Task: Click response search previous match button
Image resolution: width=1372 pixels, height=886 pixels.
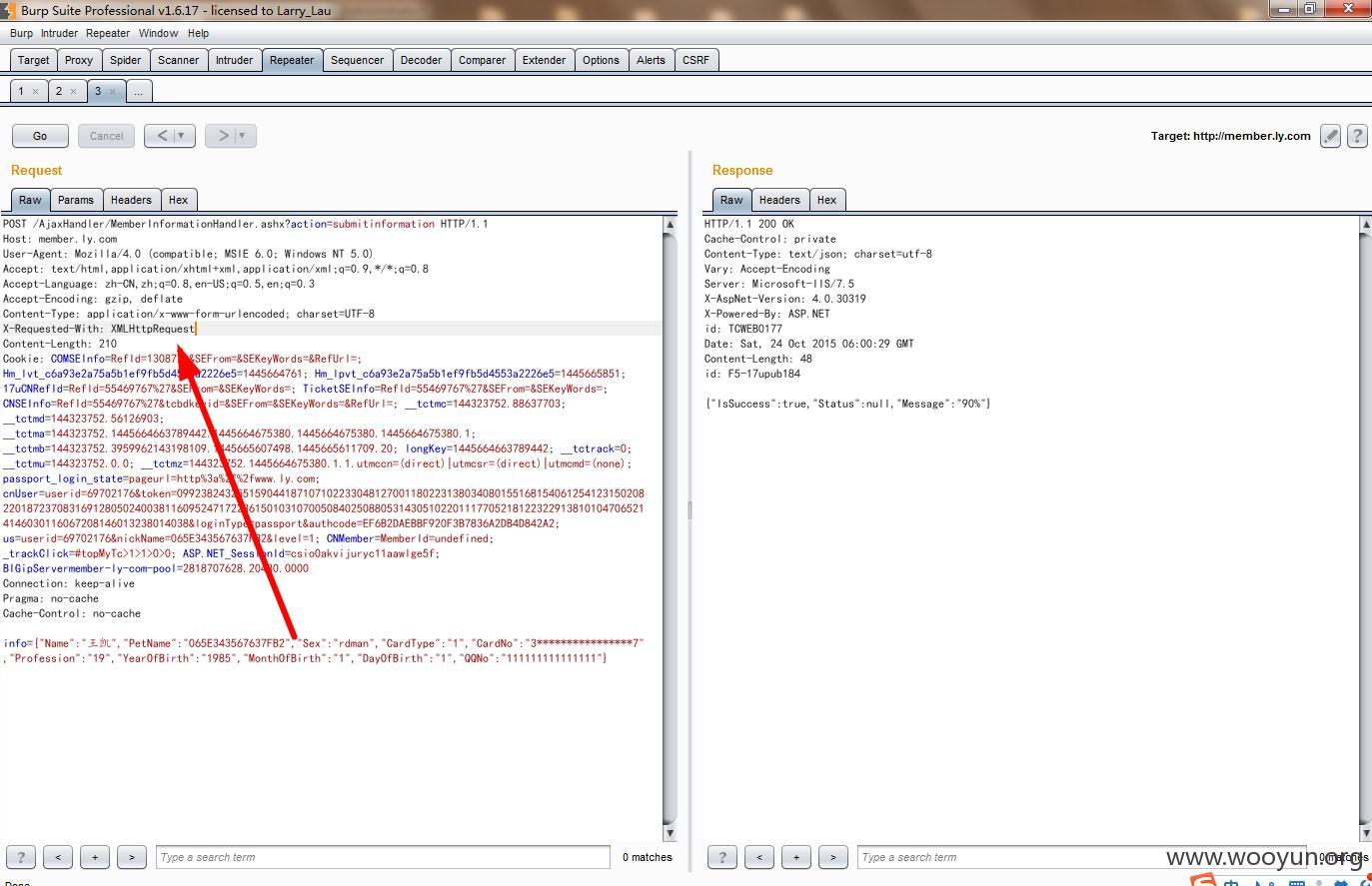Action: pyautogui.click(x=759, y=857)
